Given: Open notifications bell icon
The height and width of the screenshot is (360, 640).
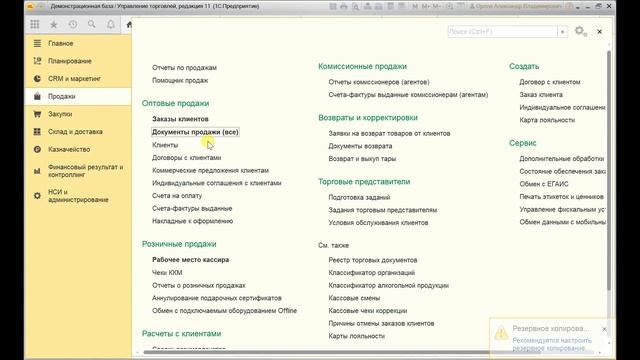Looking at the screenshot, I should (111, 24).
